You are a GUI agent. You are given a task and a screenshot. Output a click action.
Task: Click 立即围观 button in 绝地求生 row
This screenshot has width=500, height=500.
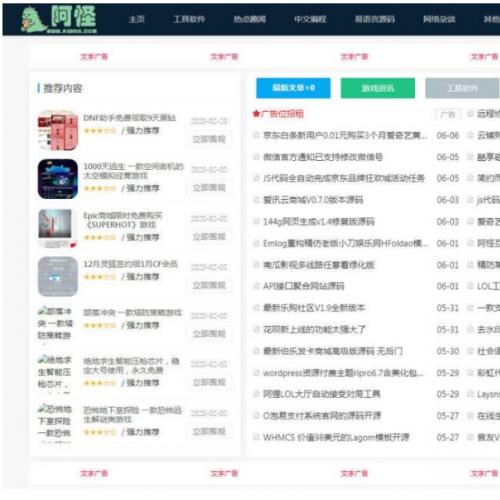tap(209, 382)
